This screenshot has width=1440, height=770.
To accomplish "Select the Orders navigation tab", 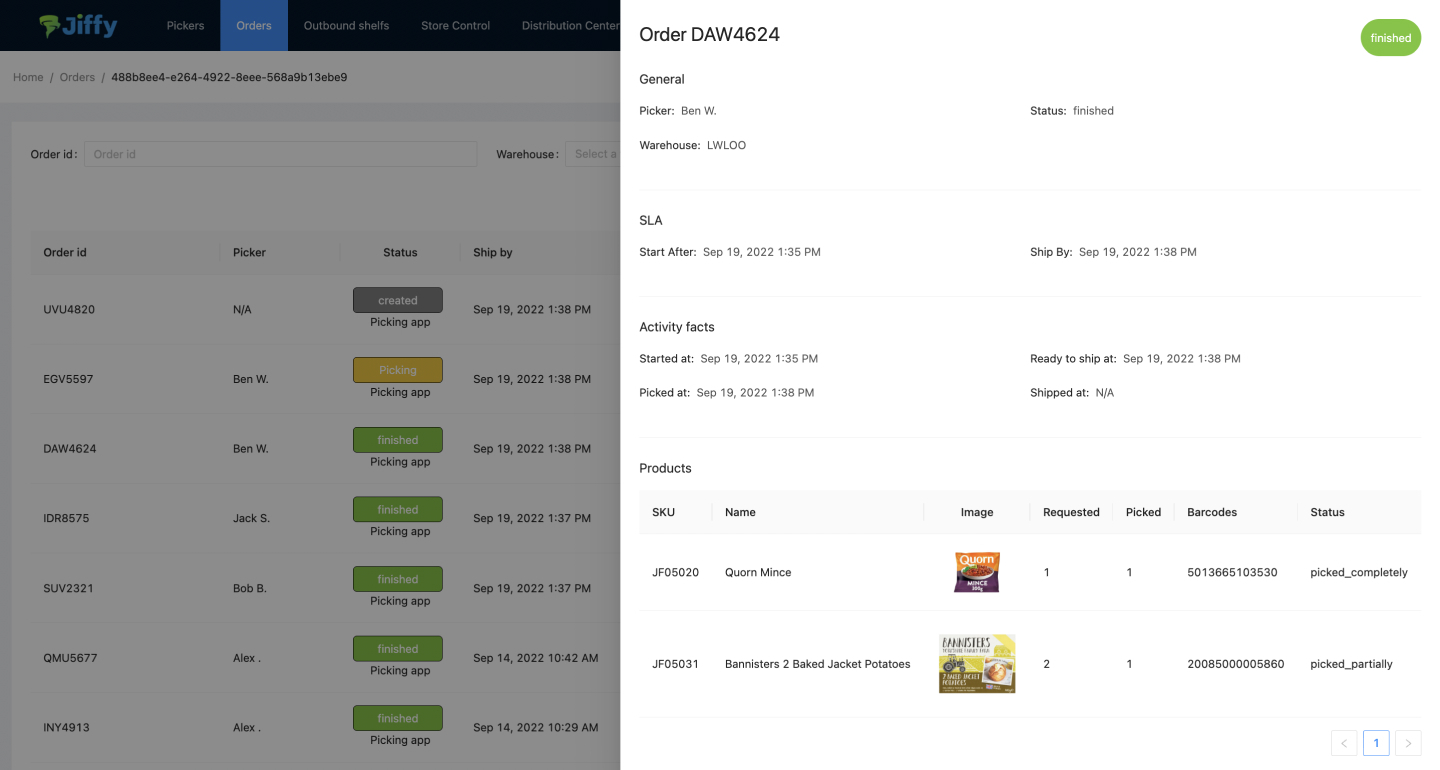I will [x=254, y=25].
